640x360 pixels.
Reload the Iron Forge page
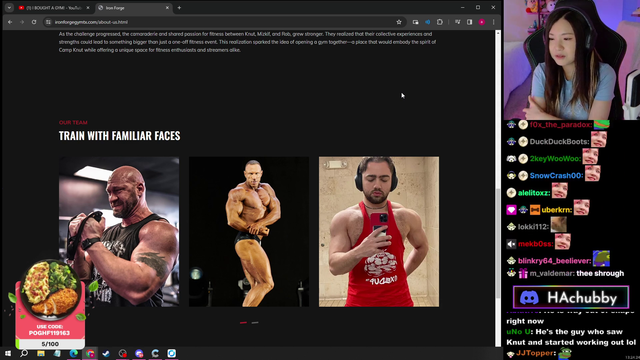(x=34, y=22)
